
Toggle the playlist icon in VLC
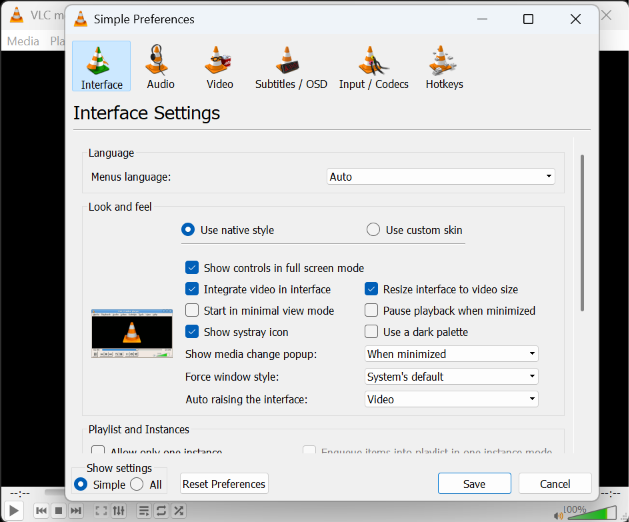[x=143, y=511]
